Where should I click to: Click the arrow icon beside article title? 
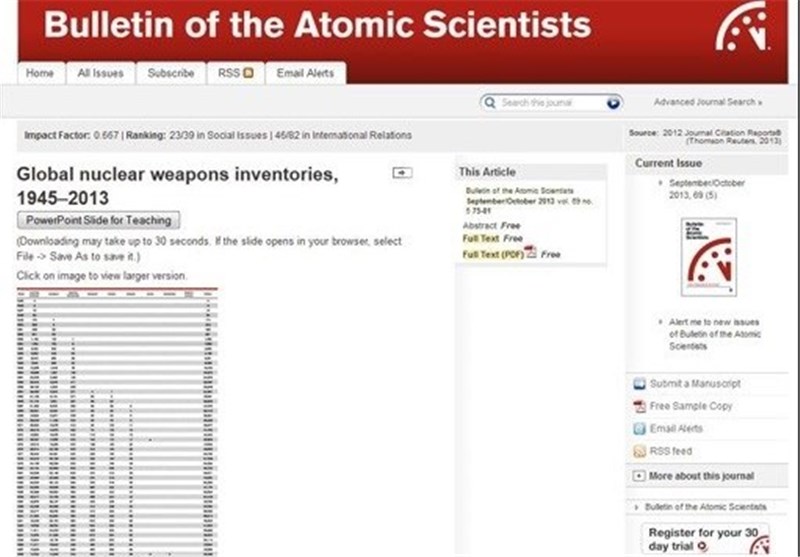403,173
